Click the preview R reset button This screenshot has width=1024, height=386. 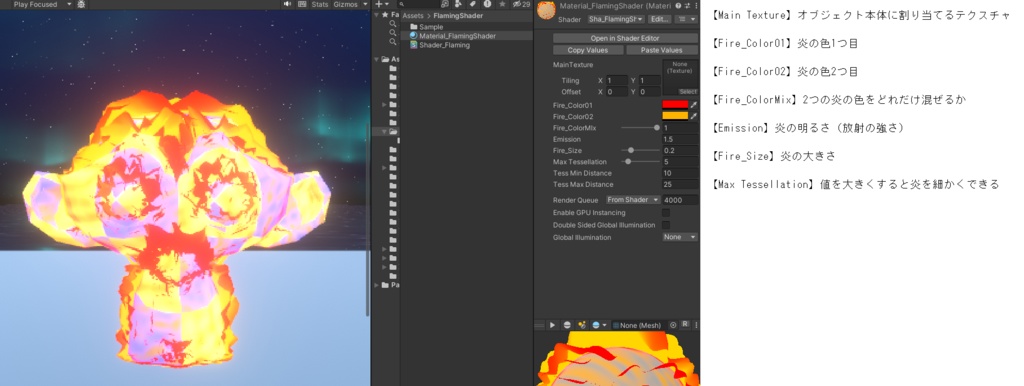685,324
